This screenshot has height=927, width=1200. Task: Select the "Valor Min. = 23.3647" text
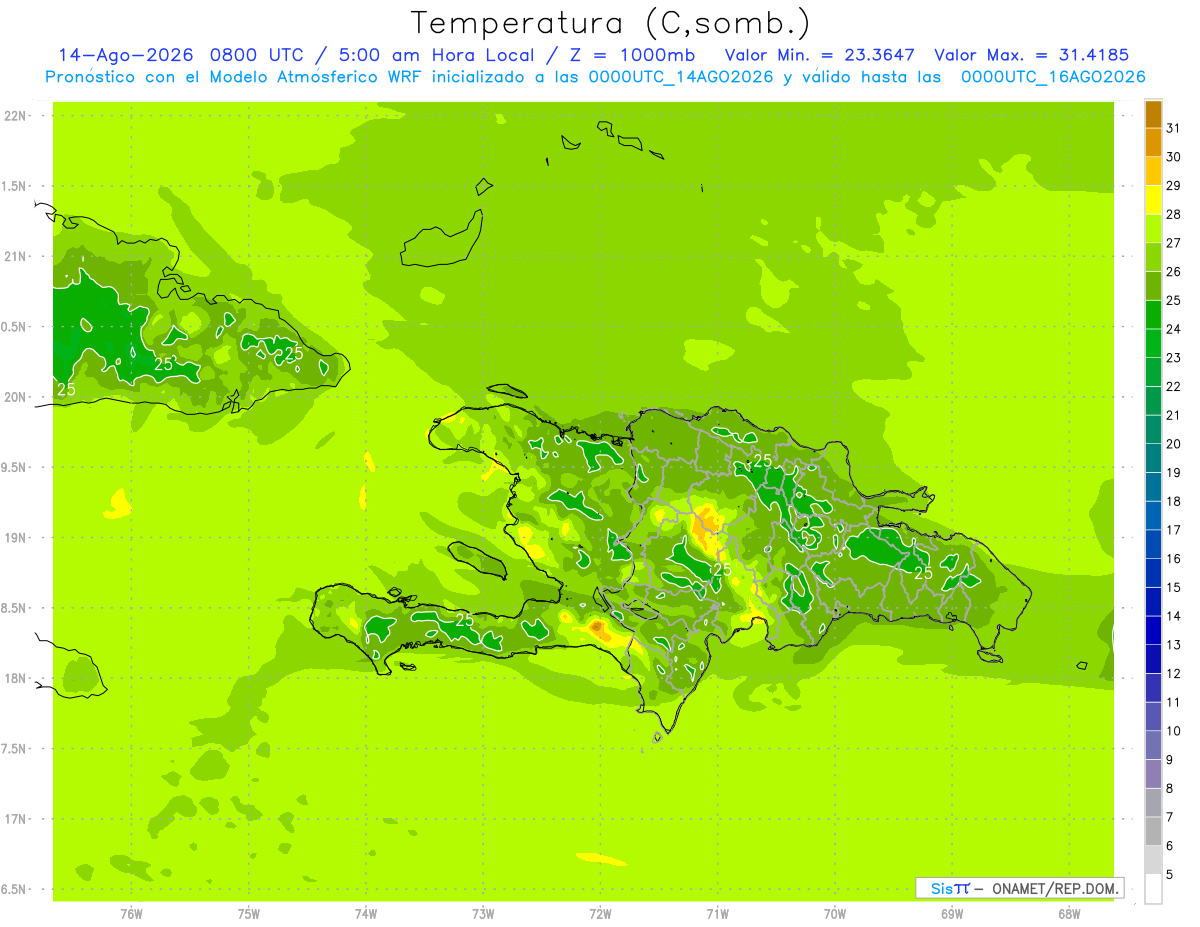coord(819,55)
